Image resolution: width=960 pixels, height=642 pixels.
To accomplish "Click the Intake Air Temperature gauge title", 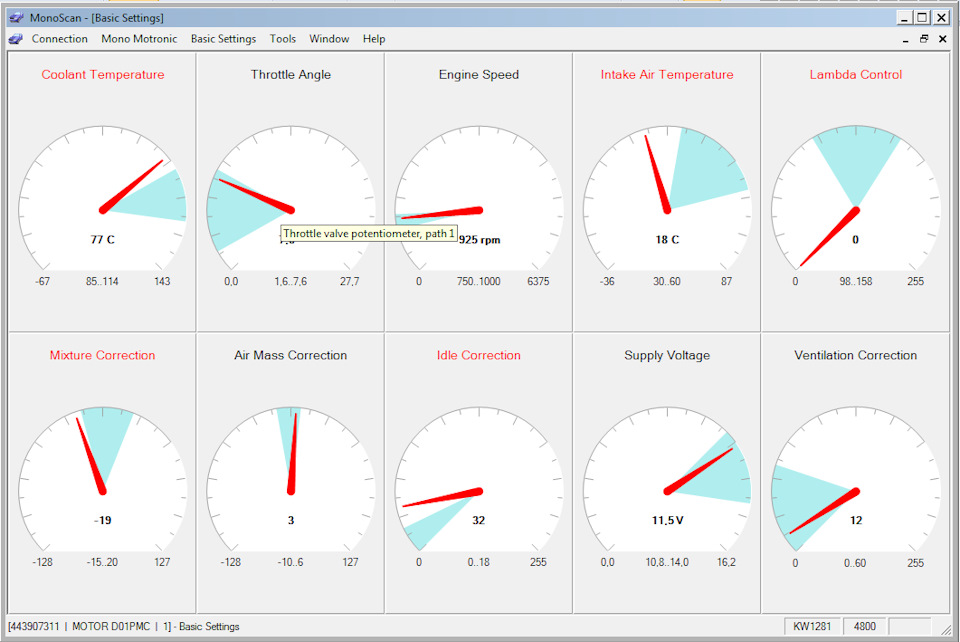I will tap(667, 75).
